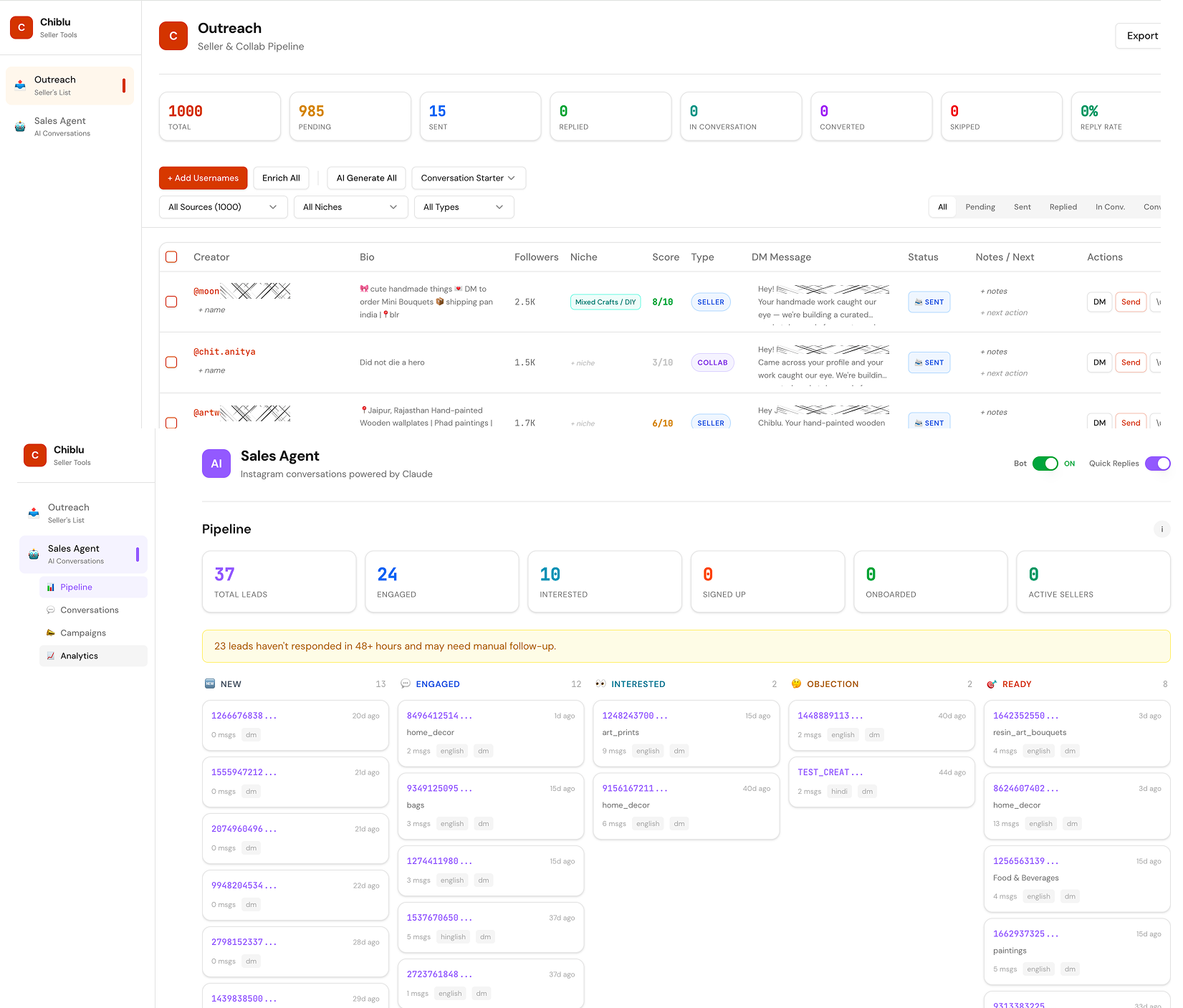Open Analytics in the sidebar

point(80,656)
